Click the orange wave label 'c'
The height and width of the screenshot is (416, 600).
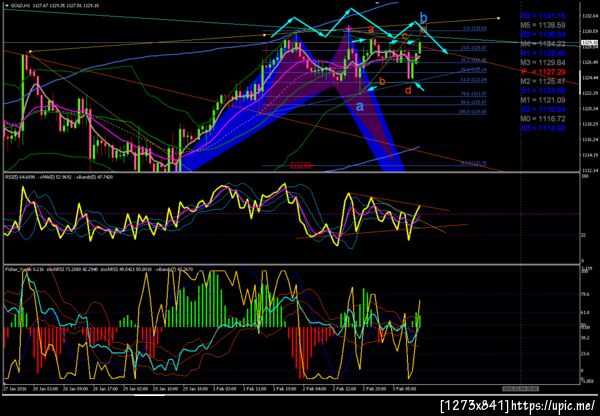(405, 36)
